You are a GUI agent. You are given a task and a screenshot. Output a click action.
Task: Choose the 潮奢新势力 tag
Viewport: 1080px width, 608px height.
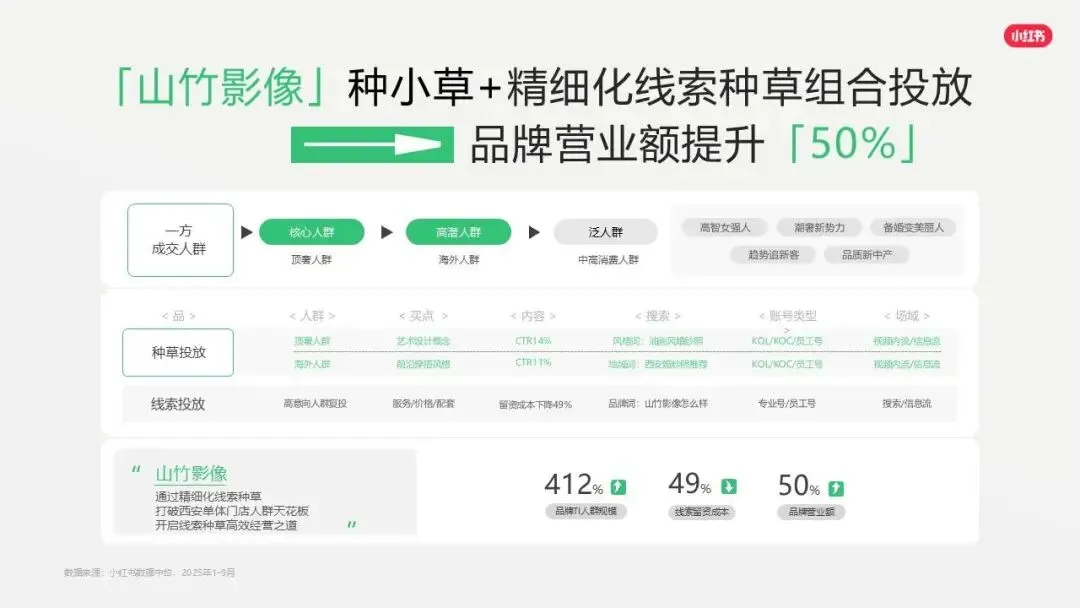coord(819,227)
